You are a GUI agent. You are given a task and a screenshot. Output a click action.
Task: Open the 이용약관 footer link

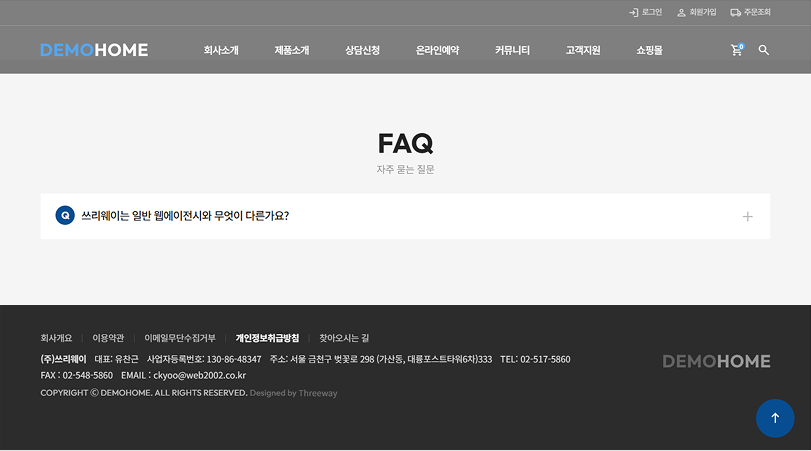(x=108, y=338)
